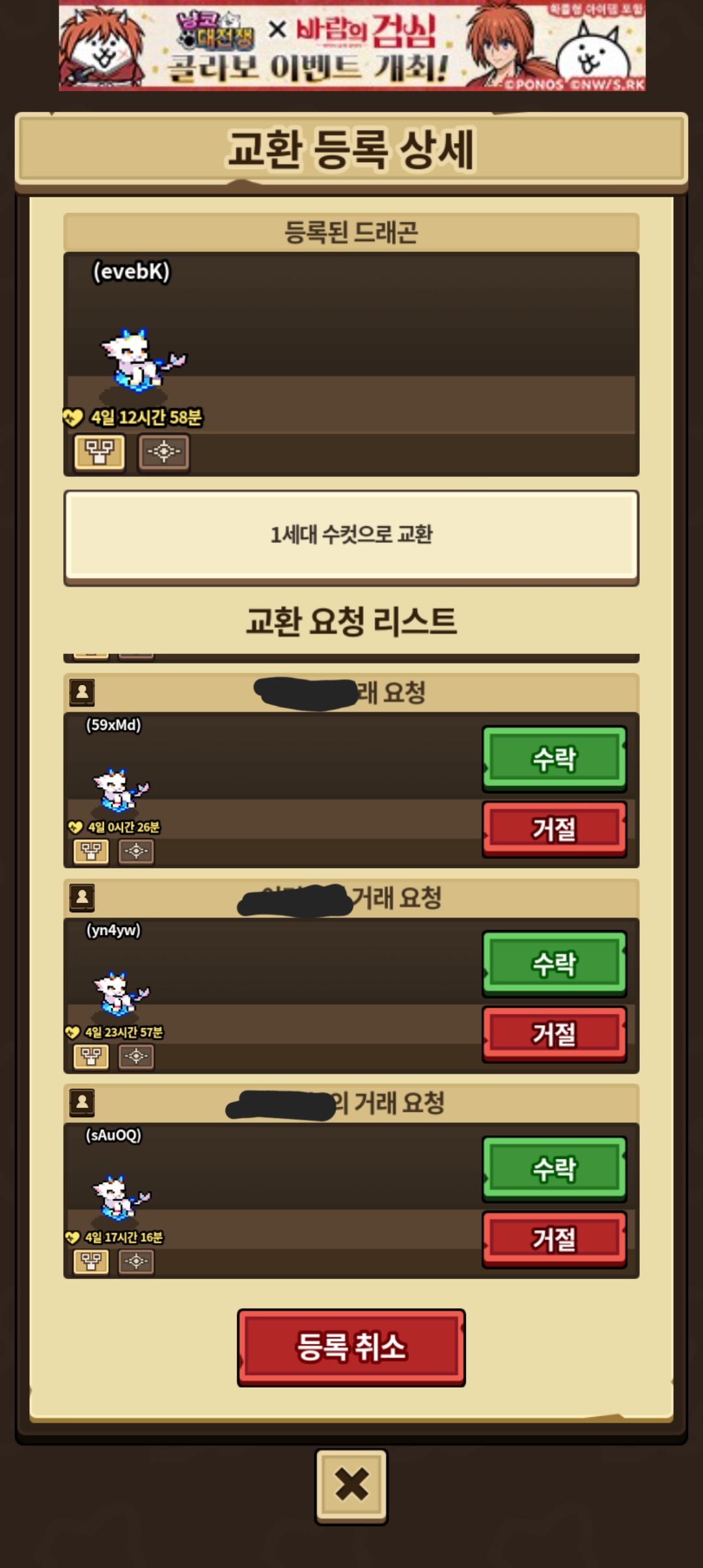Cancel registration with 등록 취소 button
The height and width of the screenshot is (1568, 703).
[351, 1347]
